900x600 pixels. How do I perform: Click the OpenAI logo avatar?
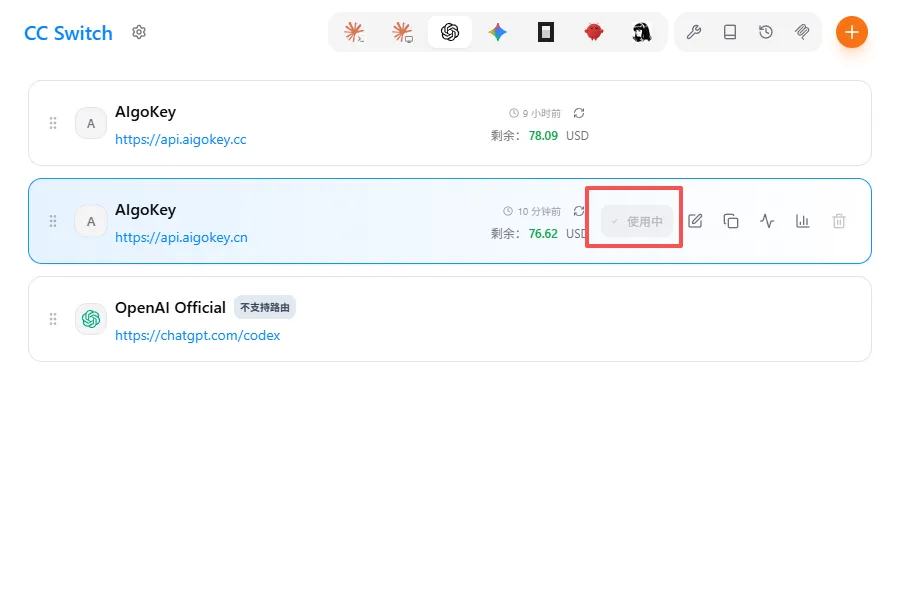point(91,319)
